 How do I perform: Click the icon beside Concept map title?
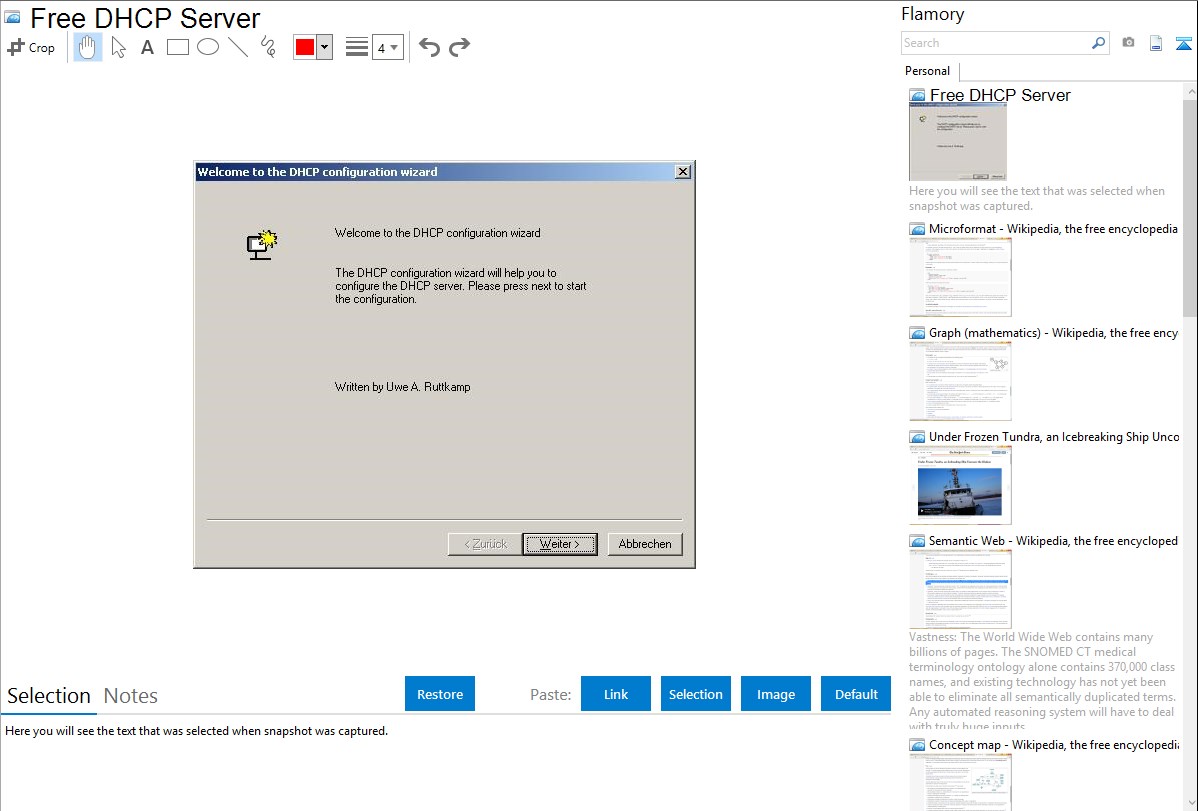(x=918, y=745)
